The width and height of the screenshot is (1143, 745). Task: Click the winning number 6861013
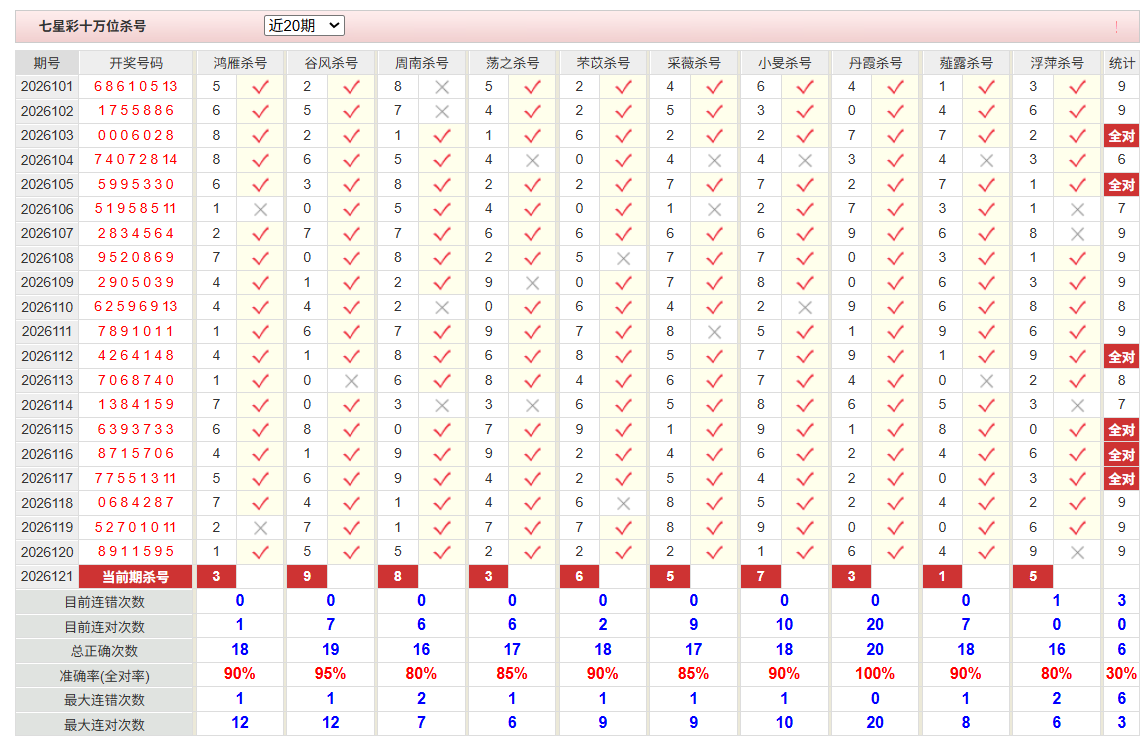point(136,87)
